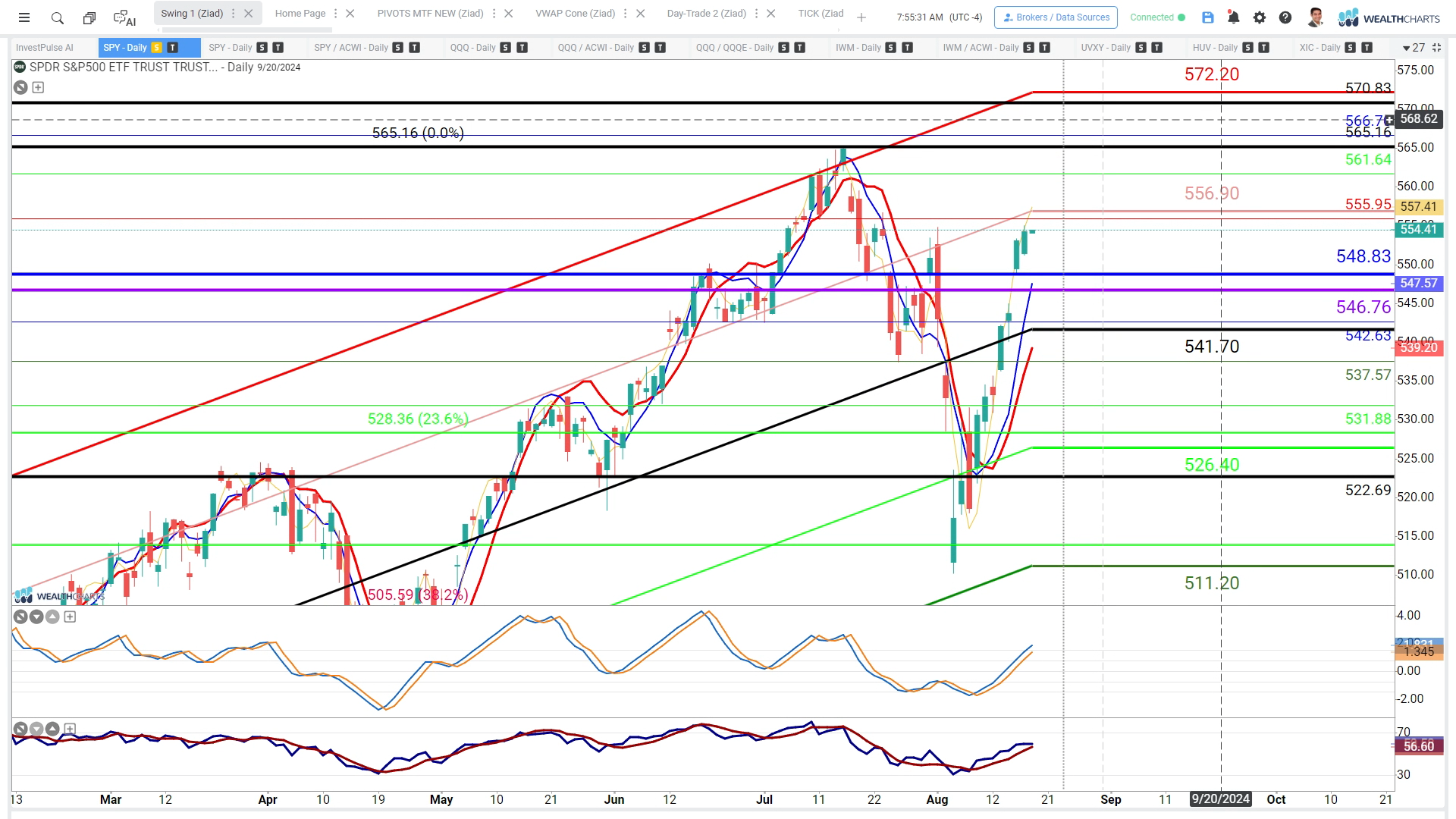Image resolution: width=1456 pixels, height=819 pixels.
Task: Add indicator to bottom panel
Action: (x=70, y=729)
